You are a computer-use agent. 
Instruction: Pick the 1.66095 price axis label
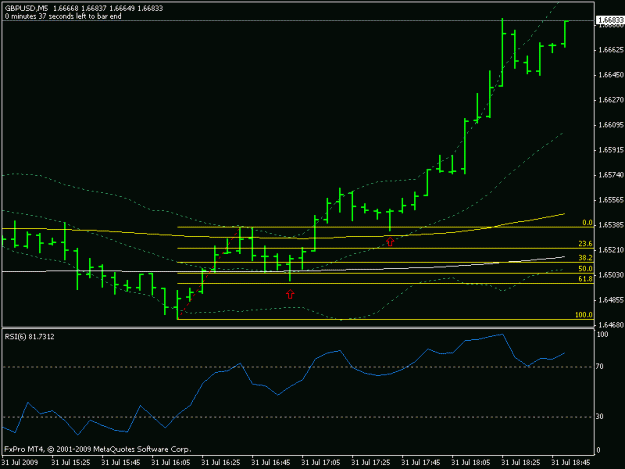coord(611,125)
